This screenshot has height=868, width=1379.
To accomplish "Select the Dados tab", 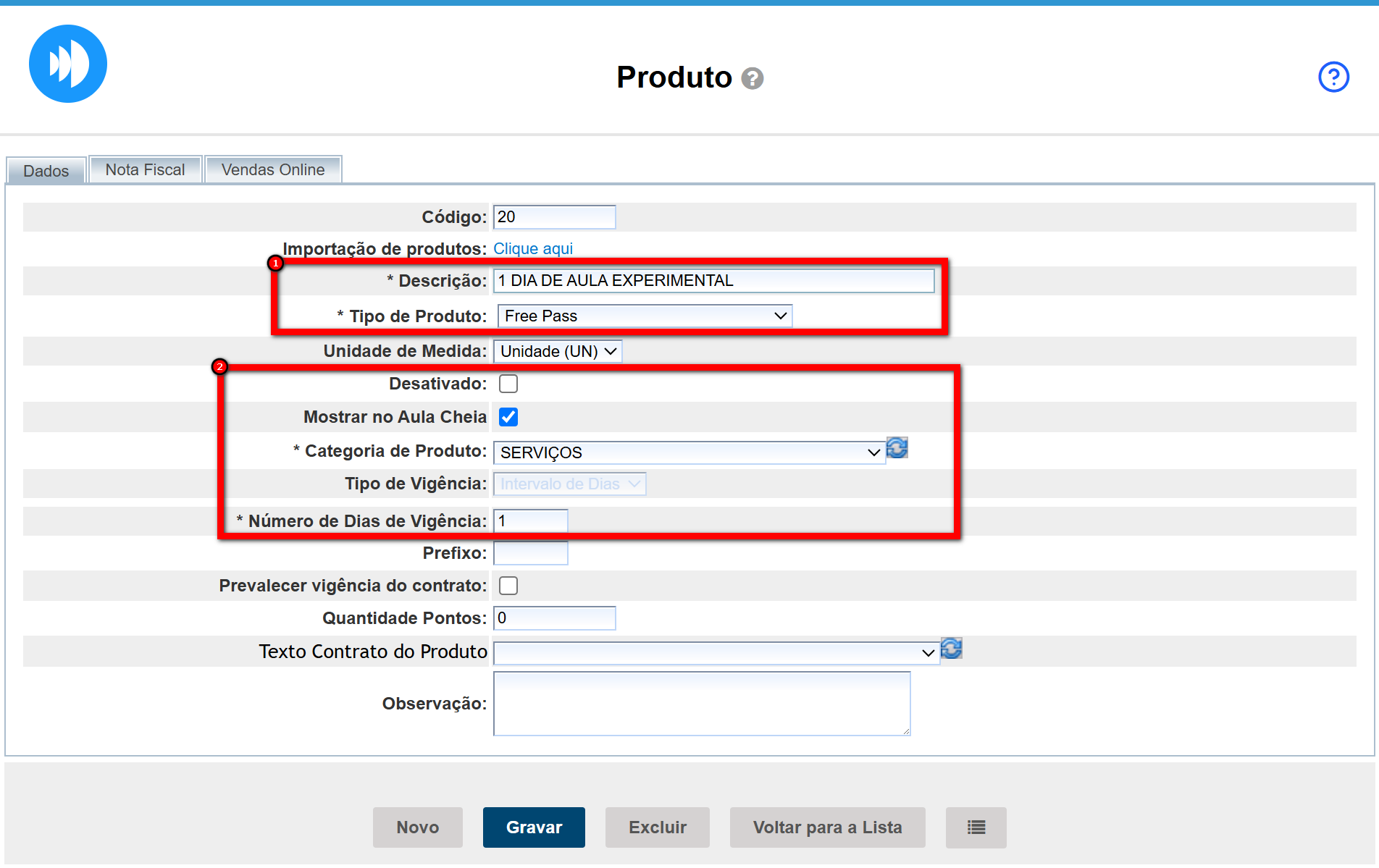I will point(46,171).
